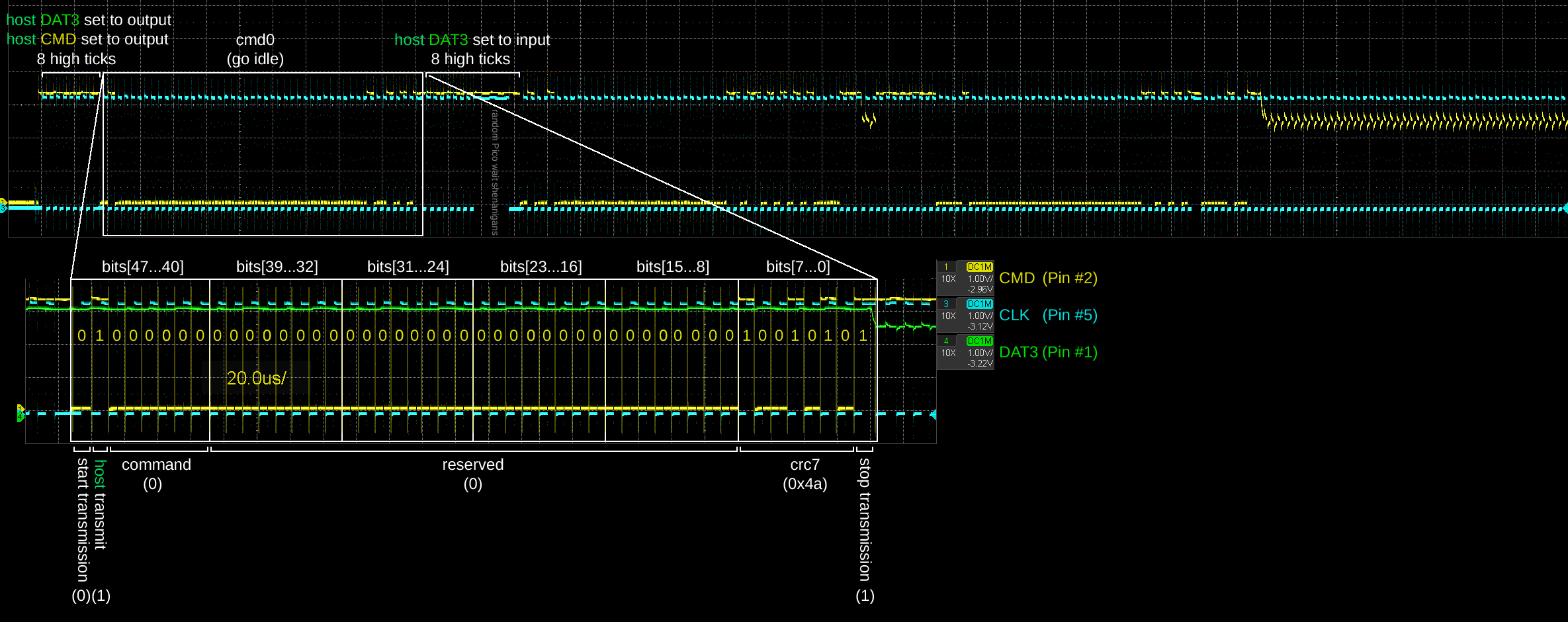The height and width of the screenshot is (622, 1568).
Task: Click the green DC1M badge for channel 4
Action: point(979,341)
